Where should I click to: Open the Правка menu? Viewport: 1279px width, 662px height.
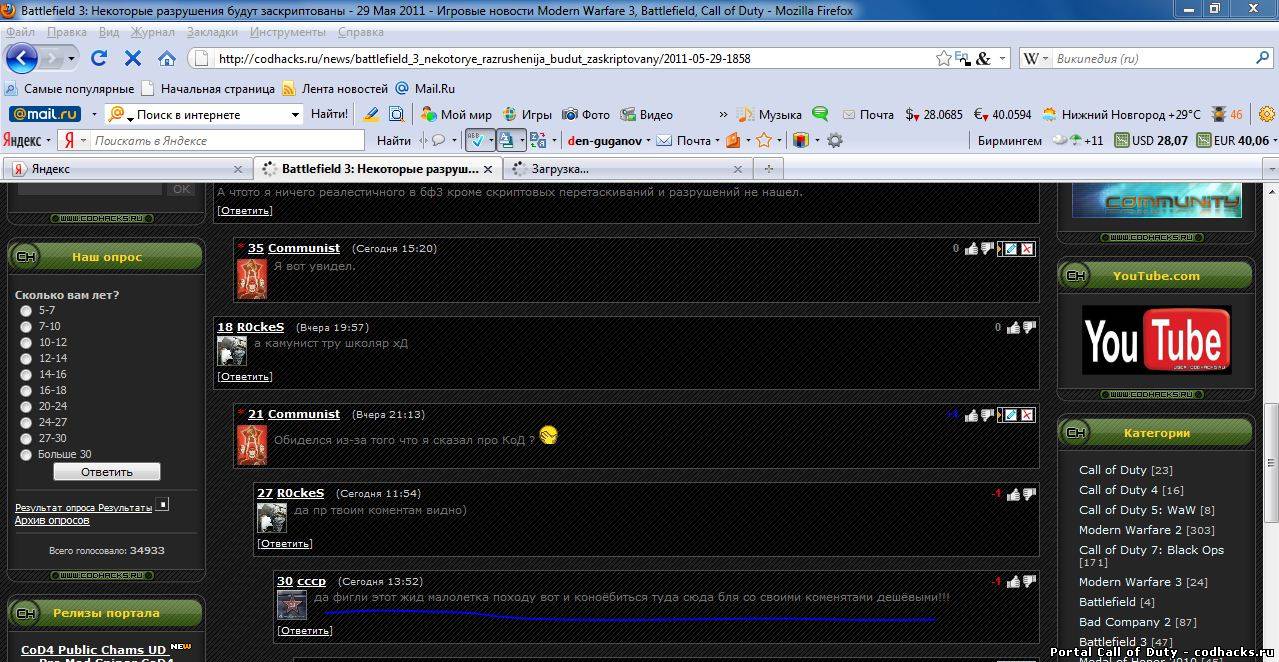tap(66, 32)
